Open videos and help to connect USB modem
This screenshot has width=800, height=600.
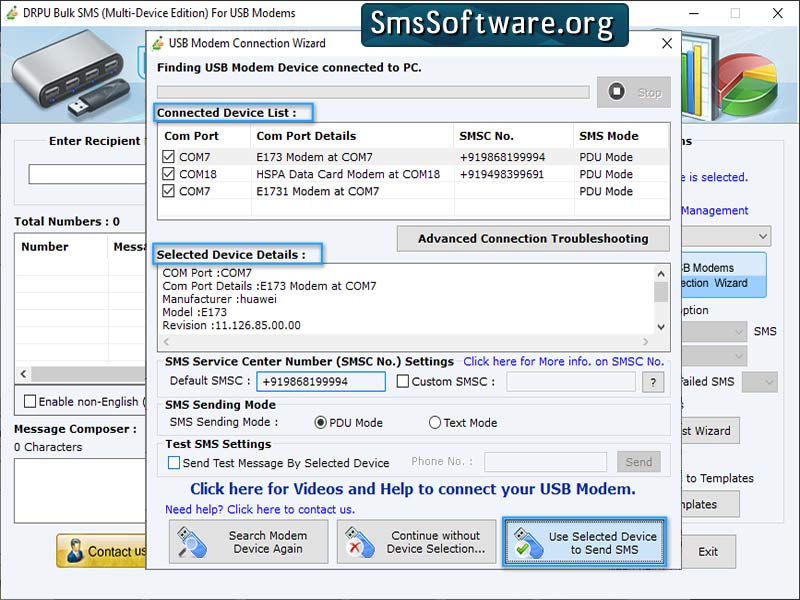413,489
